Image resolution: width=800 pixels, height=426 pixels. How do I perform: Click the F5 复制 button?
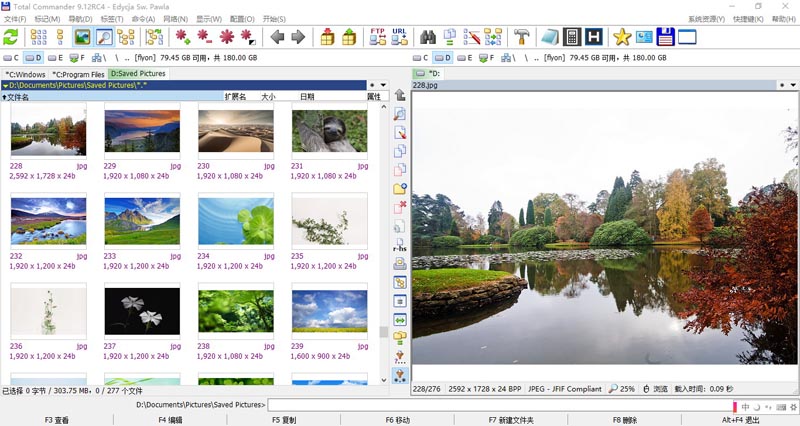point(284,420)
